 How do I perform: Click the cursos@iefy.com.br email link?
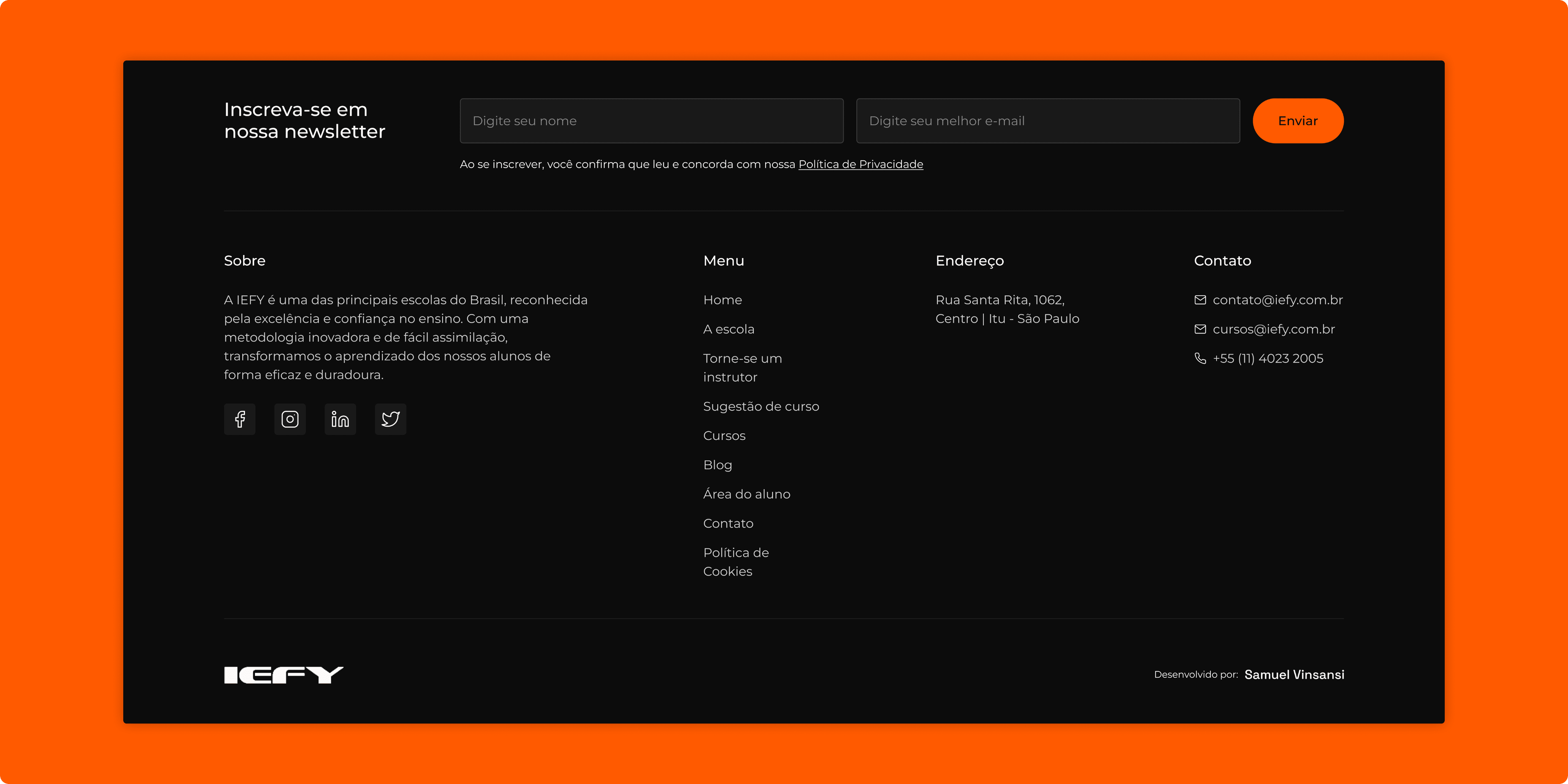(1273, 329)
